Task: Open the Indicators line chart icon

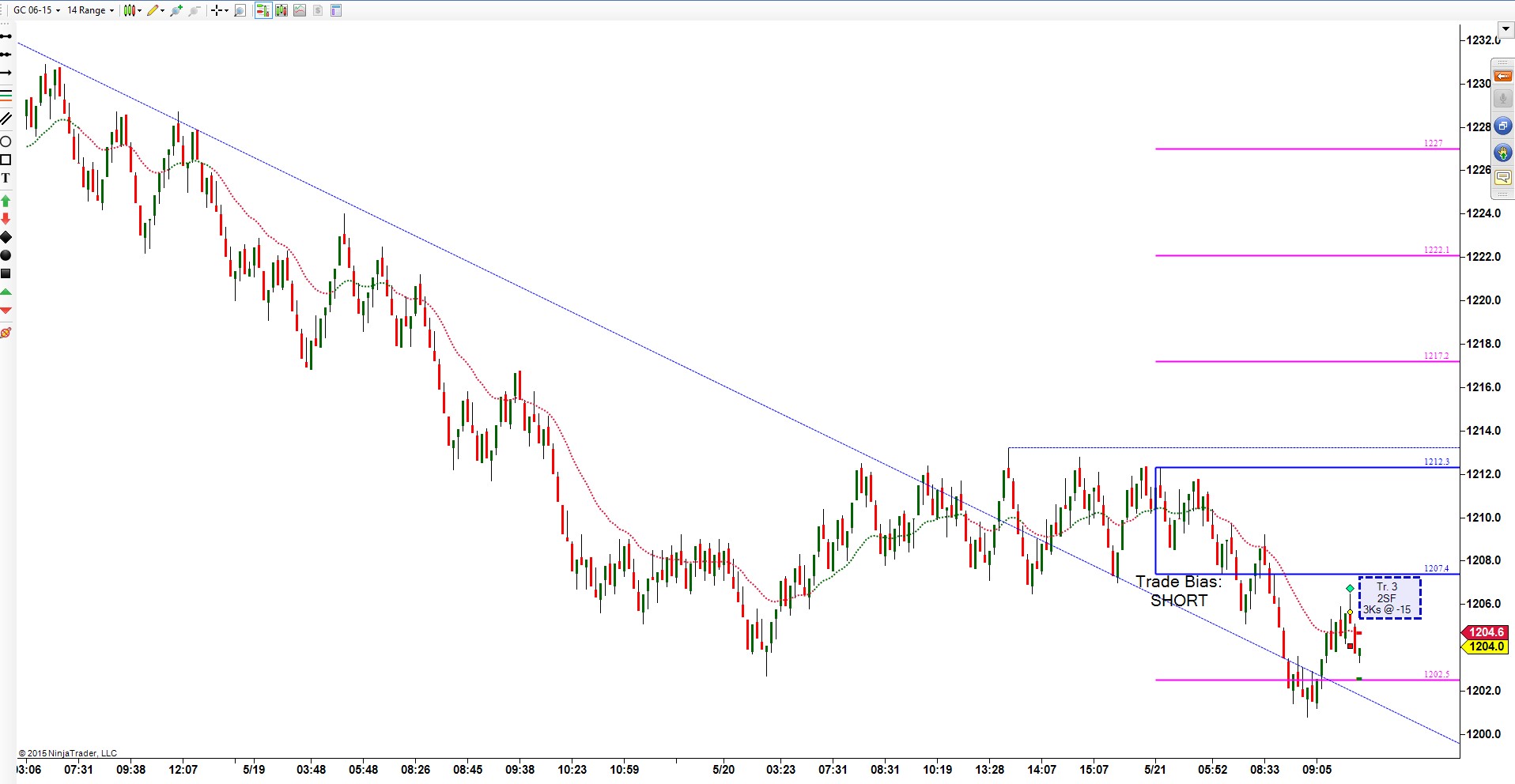Action: point(300,10)
